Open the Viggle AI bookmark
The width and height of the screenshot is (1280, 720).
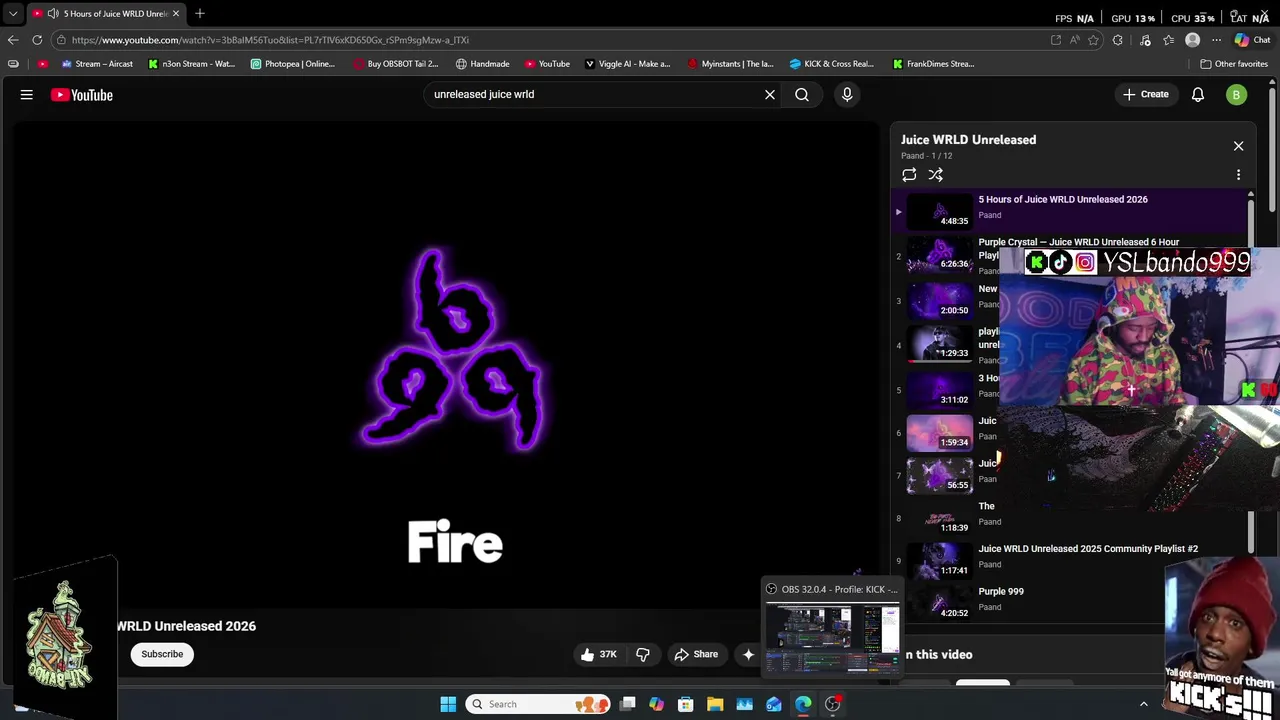click(x=627, y=64)
